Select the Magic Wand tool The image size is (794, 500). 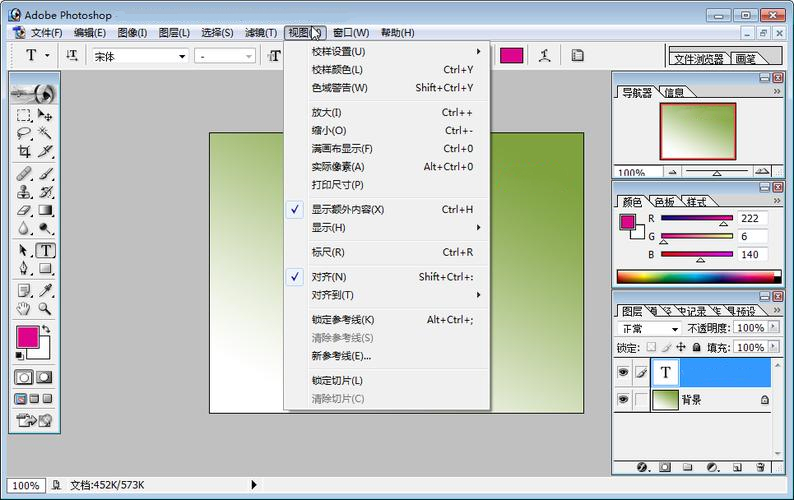click(x=45, y=133)
